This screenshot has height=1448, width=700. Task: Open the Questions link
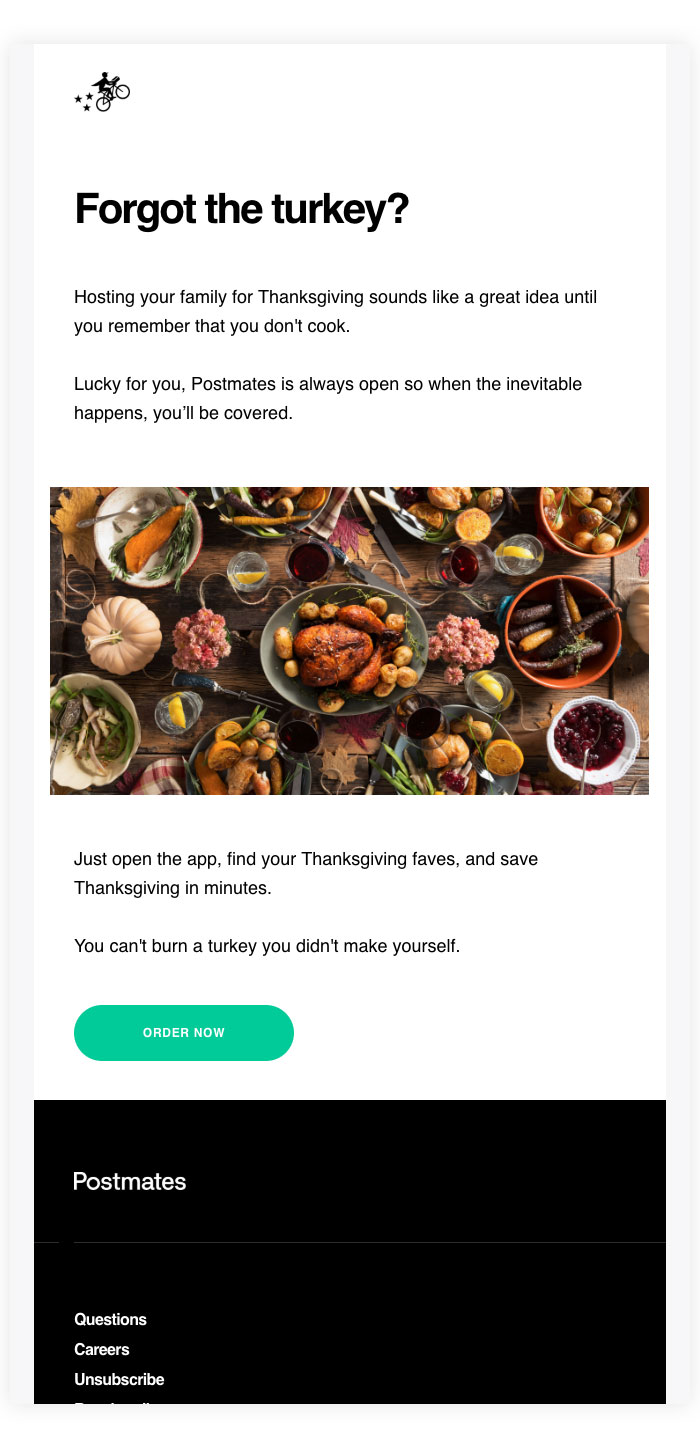coord(110,1319)
